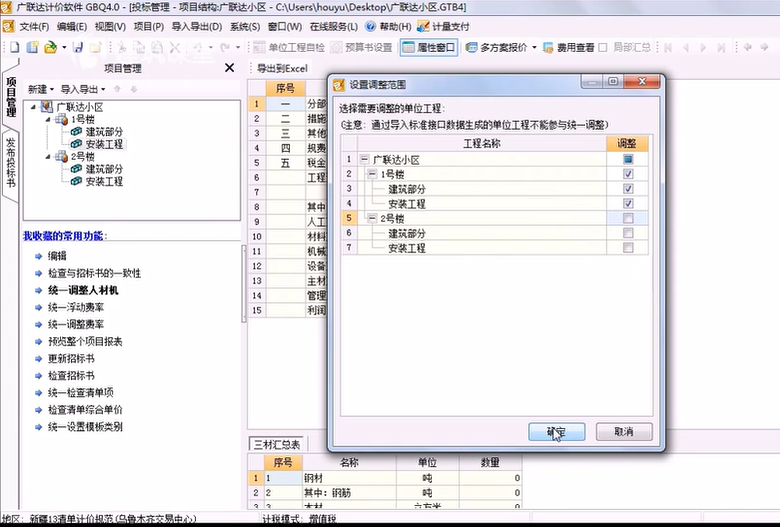
Task: Collapse 1号楼 node in the dialog tree
Action: click(x=372, y=174)
